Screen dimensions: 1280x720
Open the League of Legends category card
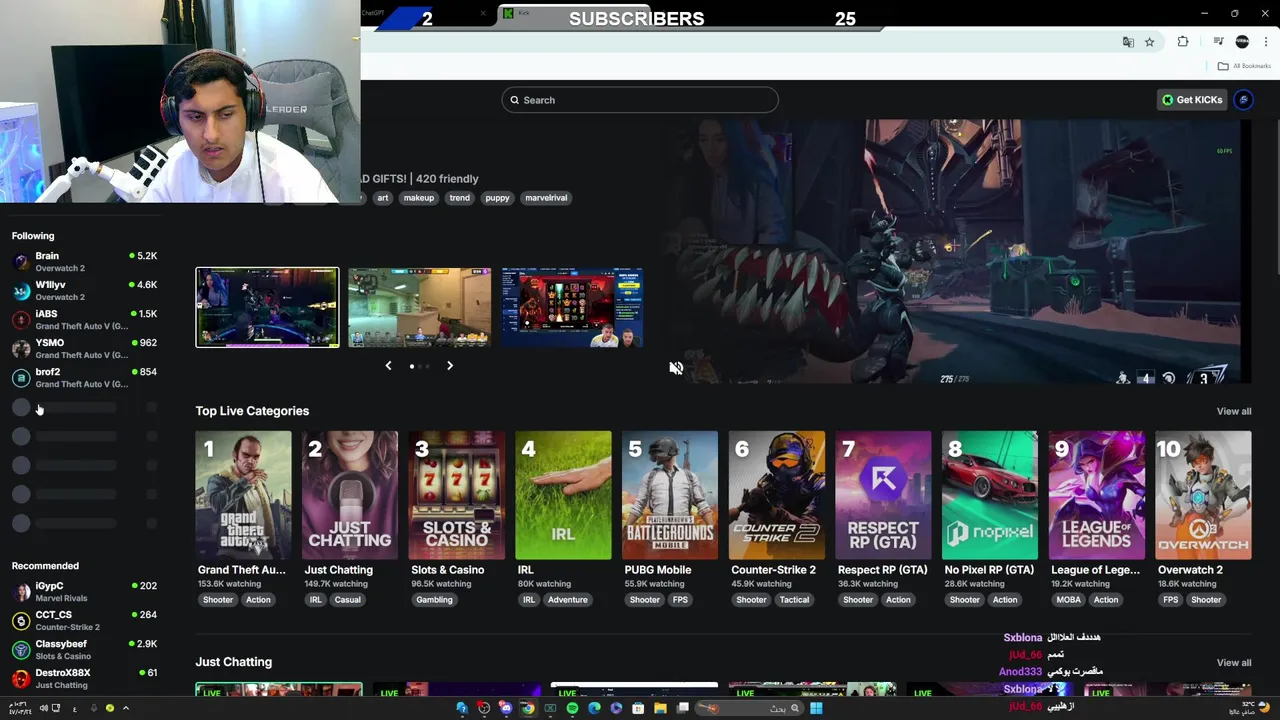[x=1097, y=495]
